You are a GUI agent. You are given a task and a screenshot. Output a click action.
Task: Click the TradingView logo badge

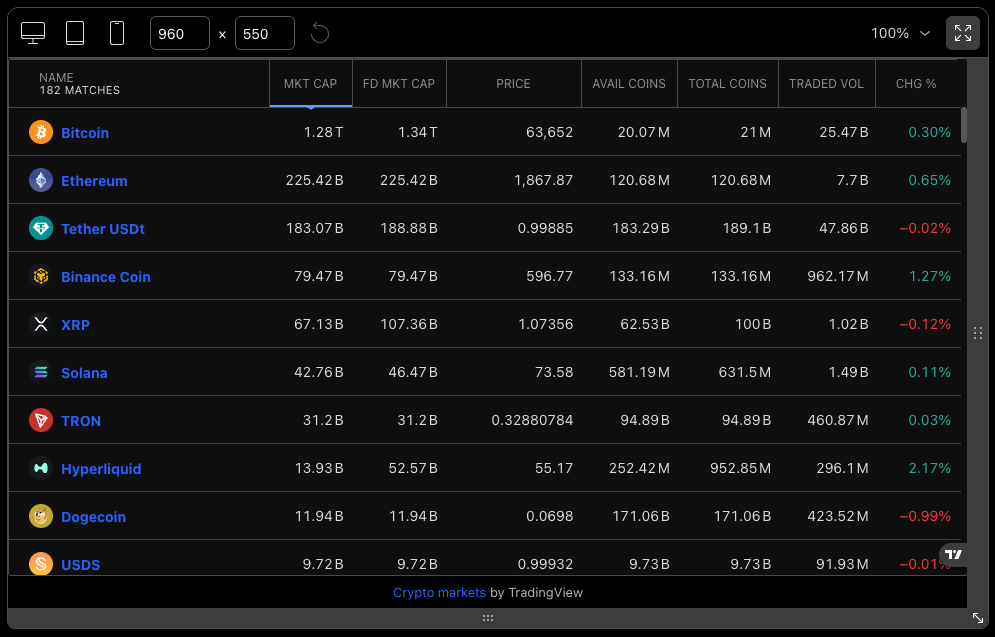[953, 555]
